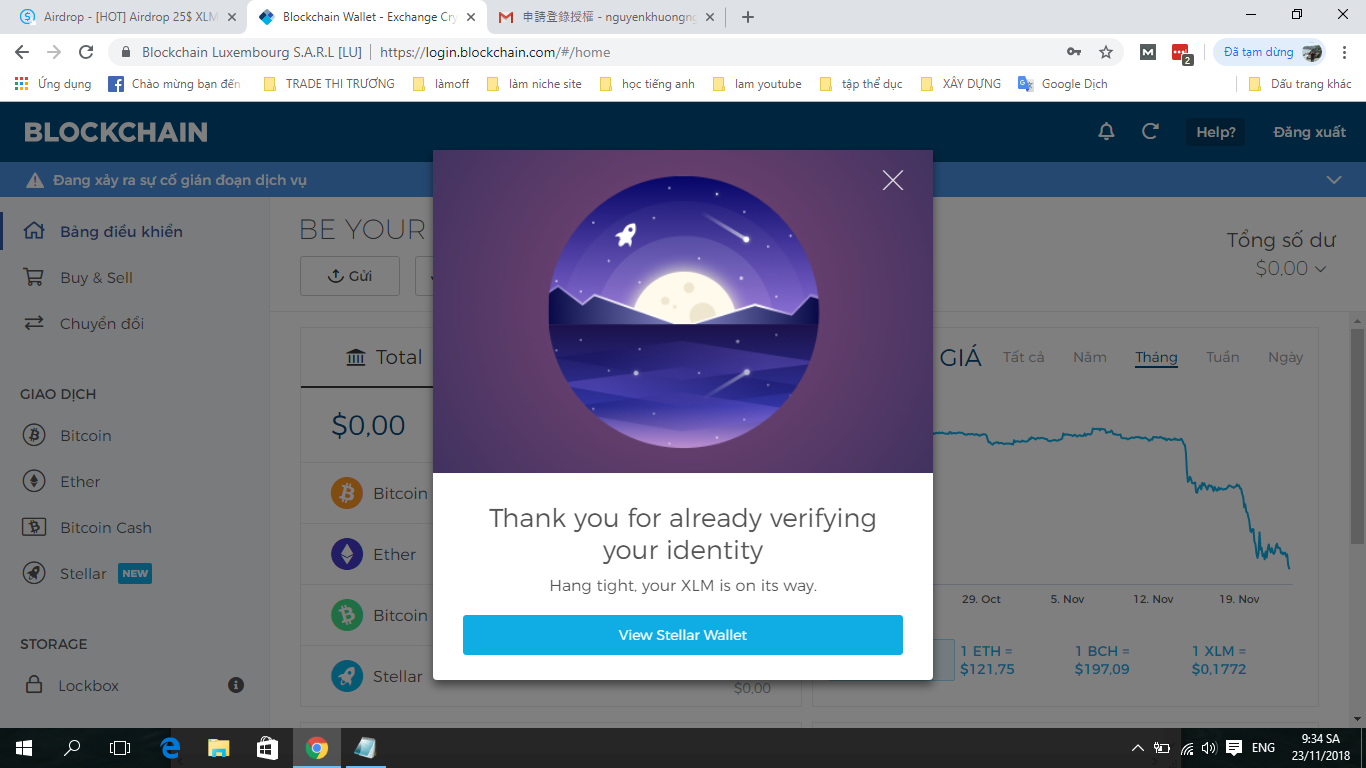Viewport: 1366px width, 768px height.
Task: Open Stellar rocket icon in sidebar
Action: 34,573
